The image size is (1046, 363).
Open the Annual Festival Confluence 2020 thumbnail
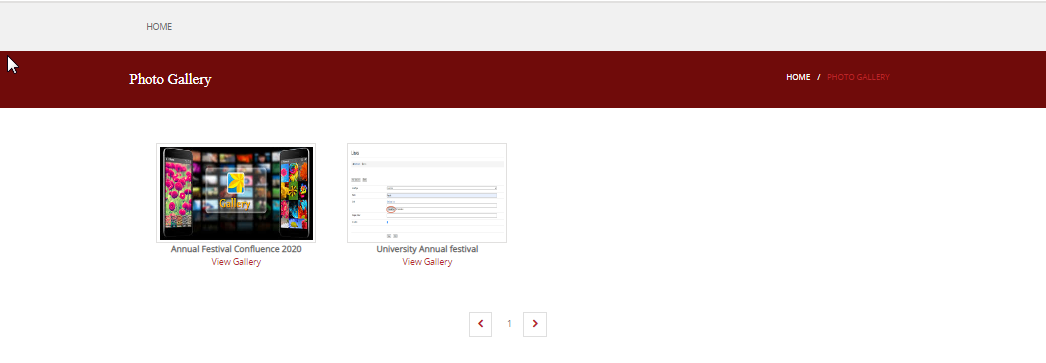click(236, 193)
